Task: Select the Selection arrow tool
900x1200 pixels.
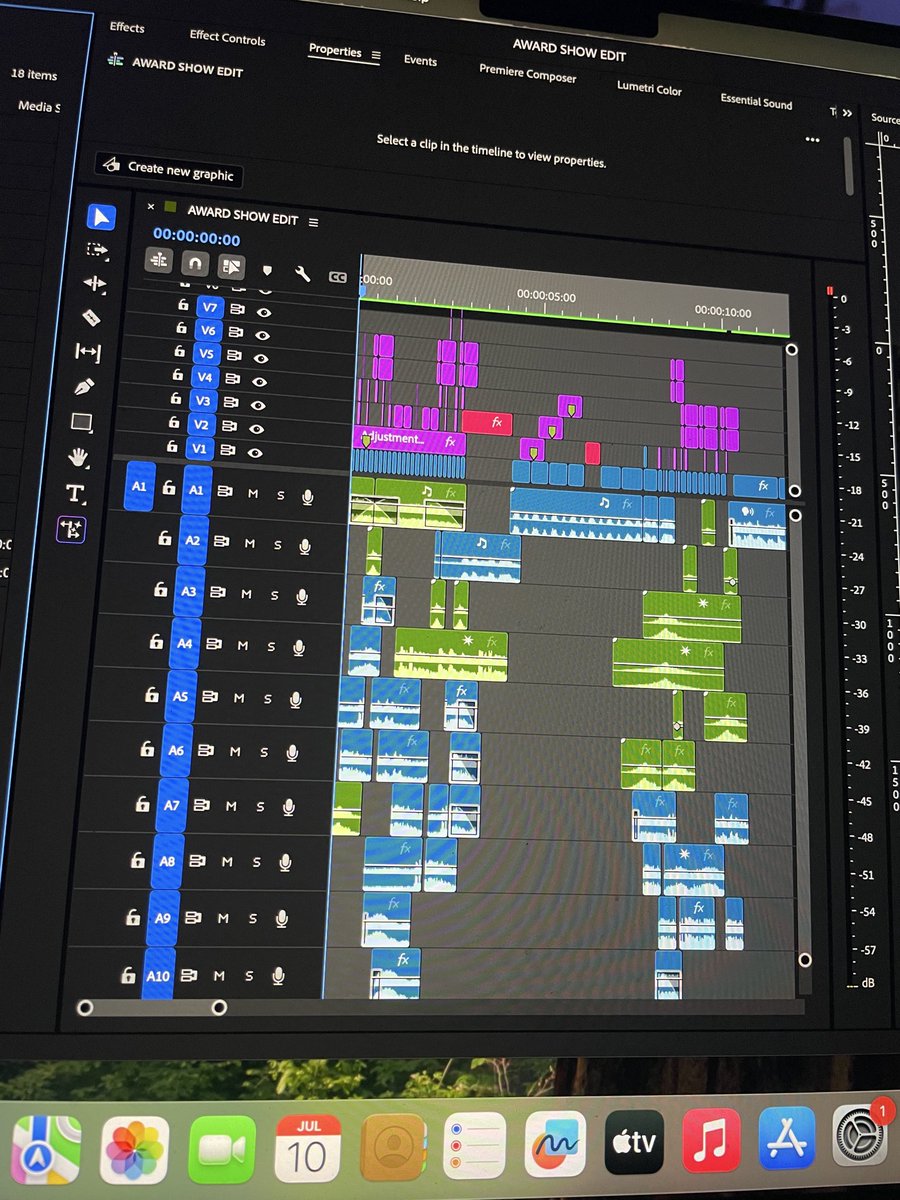Action: click(102, 217)
